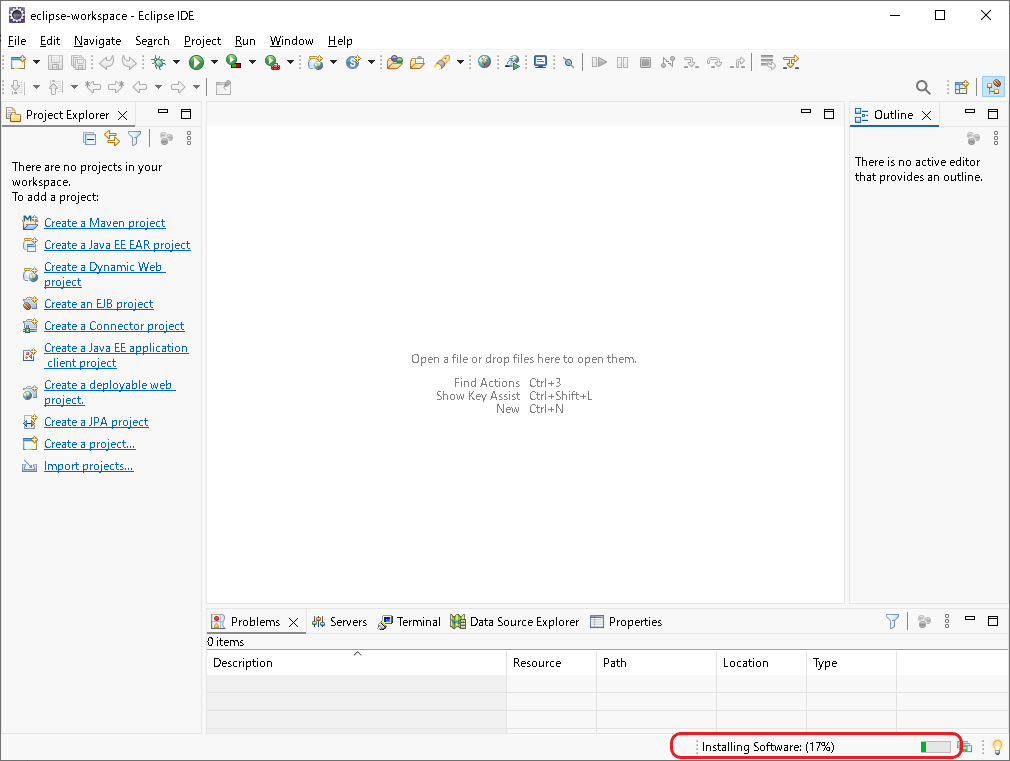The width and height of the screenshot is (1010, 761).
Task: Click the Problems view filter funnel icon
Action: click(x=892, y=622)
